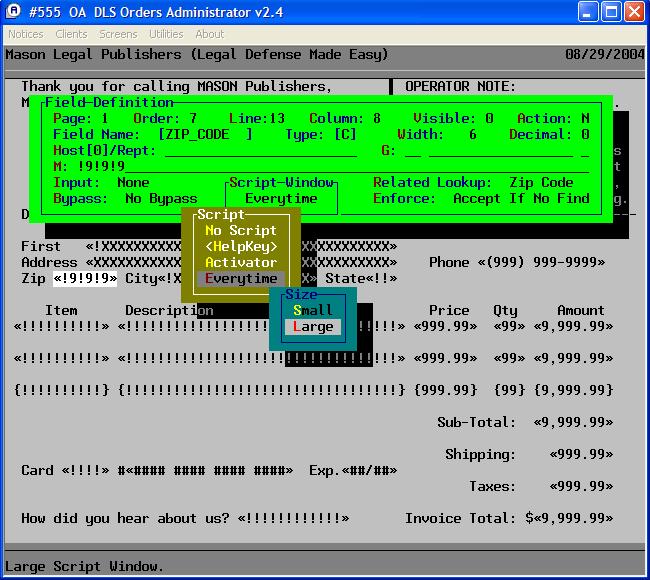Click Related Lookup Zip Code value

(541, 182)
